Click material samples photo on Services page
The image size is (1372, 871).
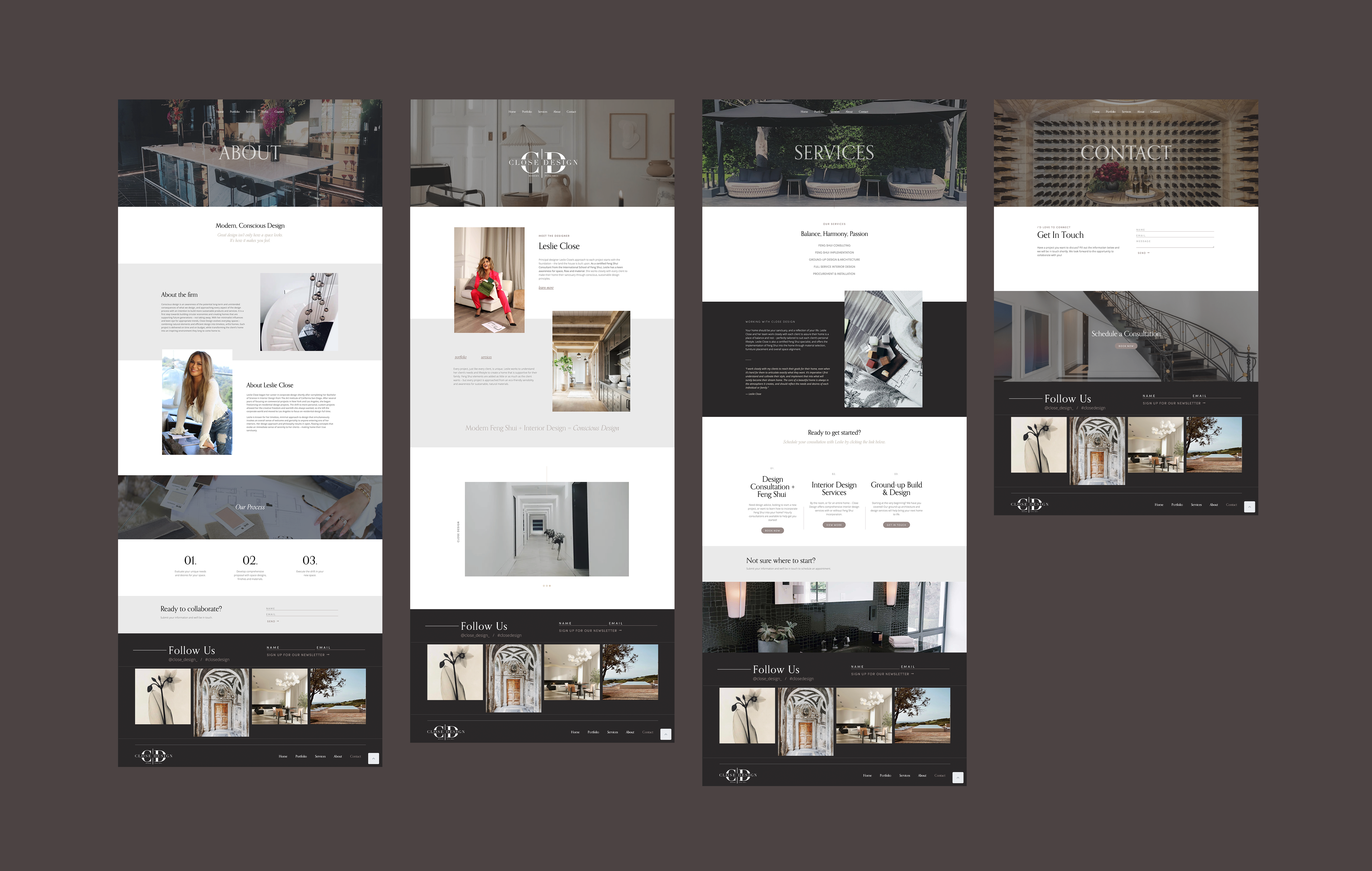point(883,349)
